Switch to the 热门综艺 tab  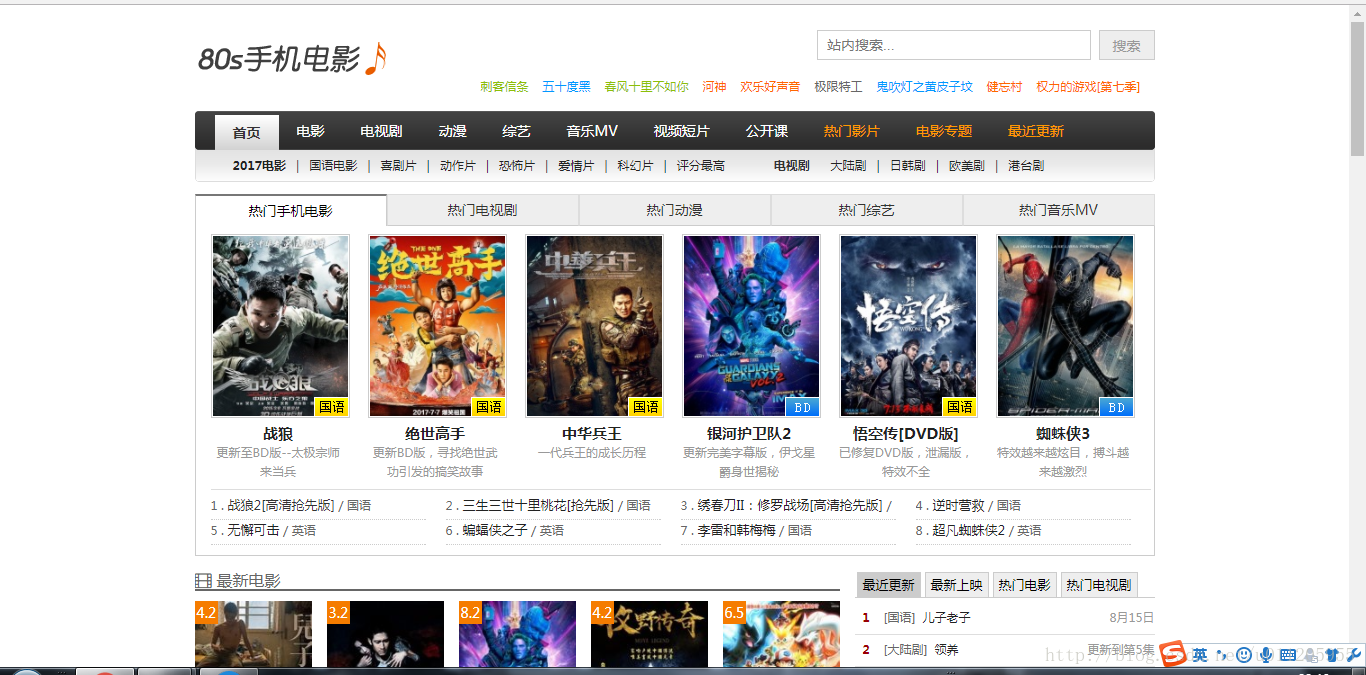(866, 210)
